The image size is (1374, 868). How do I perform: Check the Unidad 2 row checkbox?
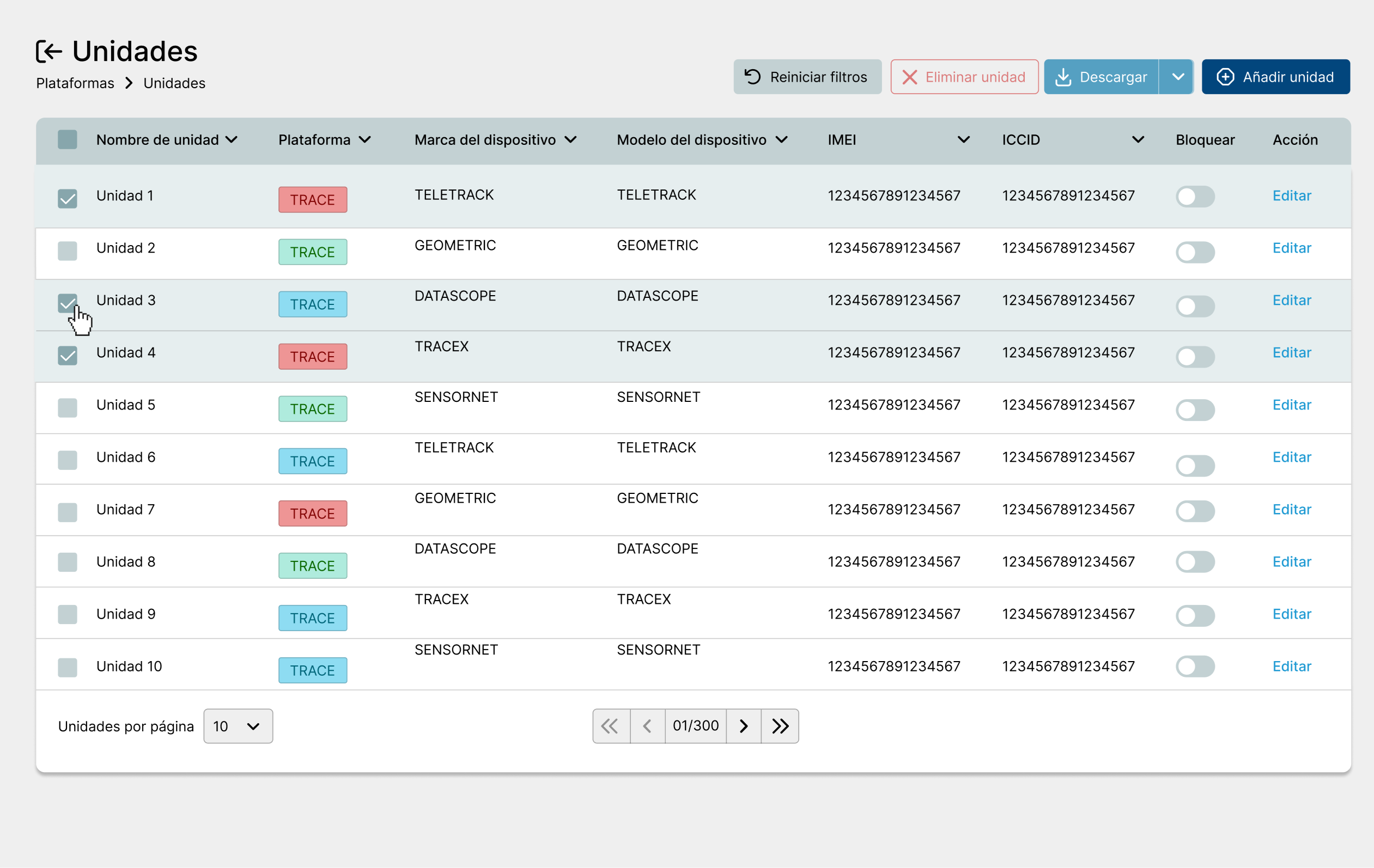(68, 250)
